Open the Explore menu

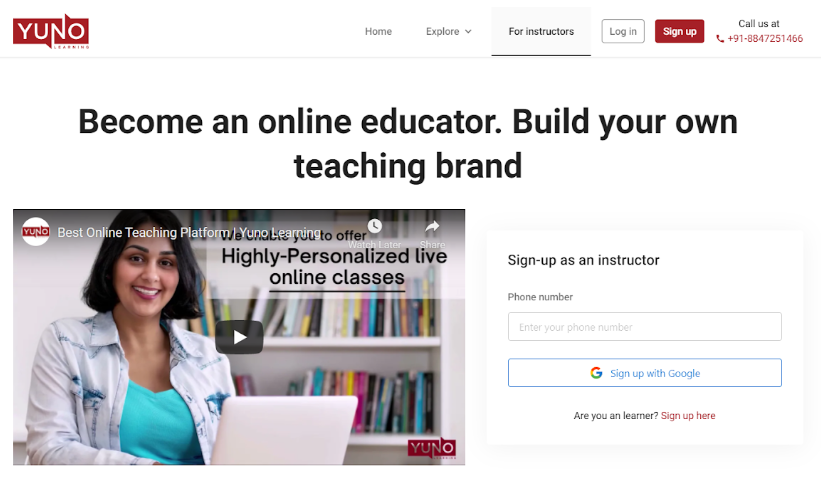coord(449,31)
